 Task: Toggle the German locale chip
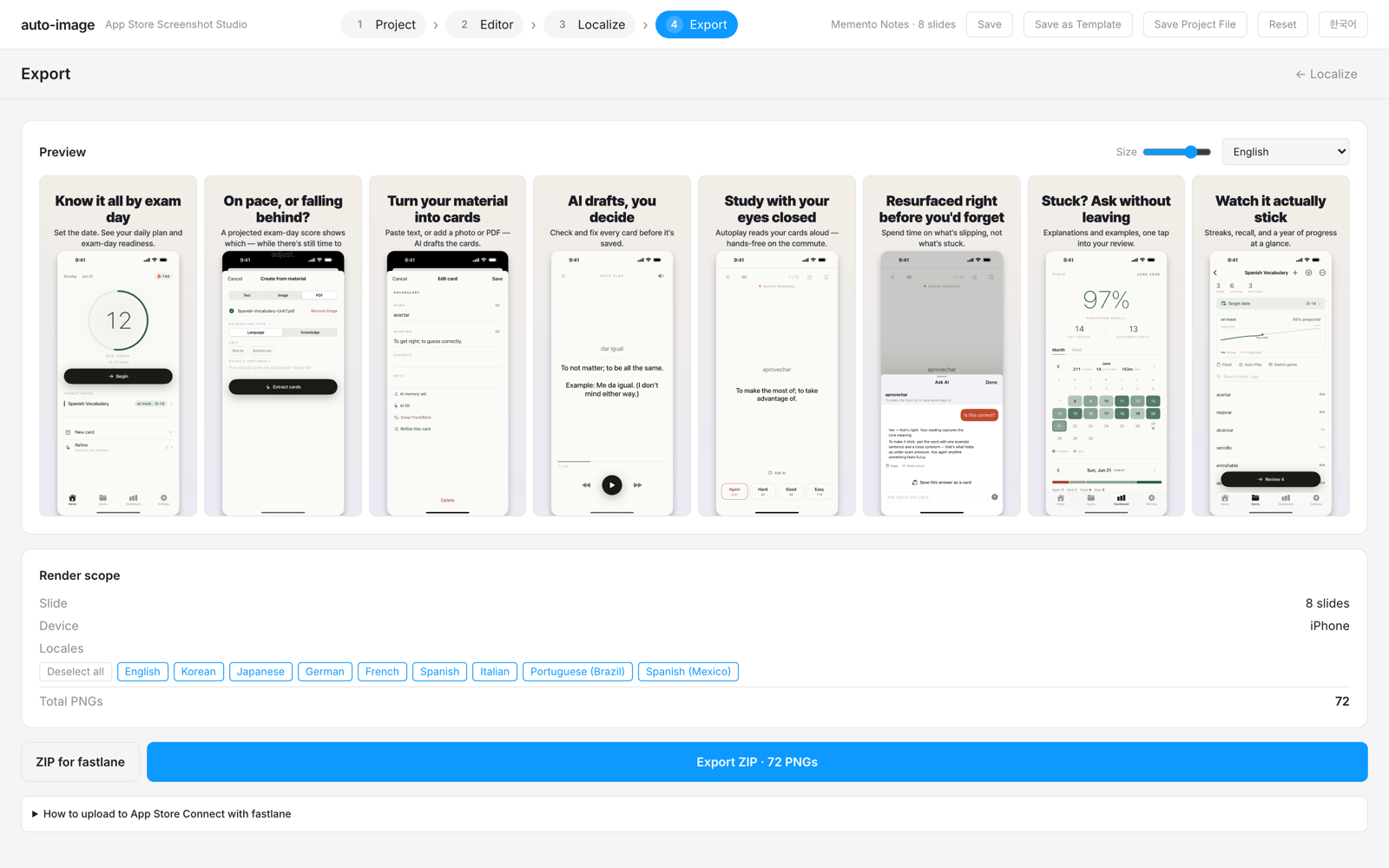pos(325,672)
